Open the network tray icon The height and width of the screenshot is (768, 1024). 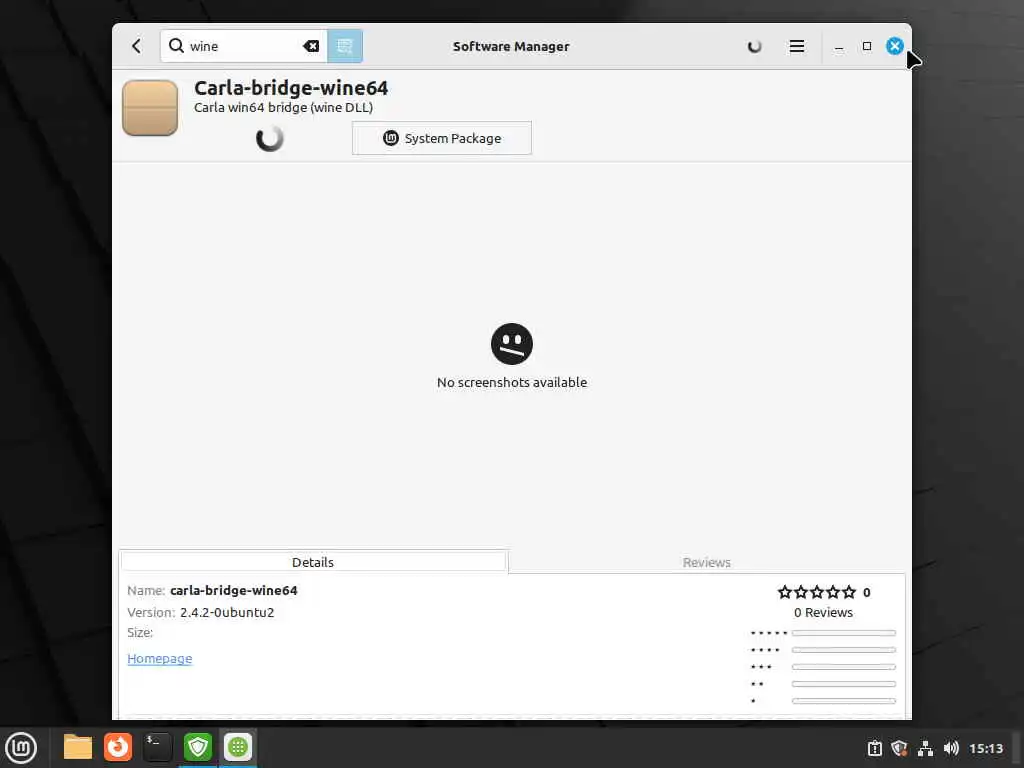pyautogui.click(x=925, y=748)
